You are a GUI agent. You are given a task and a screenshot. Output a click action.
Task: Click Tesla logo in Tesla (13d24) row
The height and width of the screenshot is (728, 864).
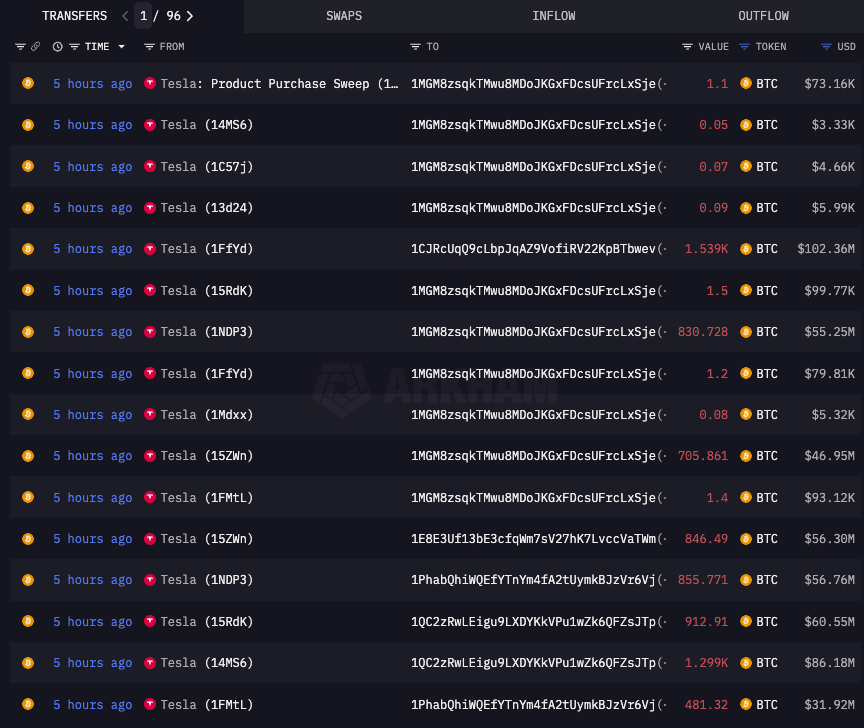point(150,207)
